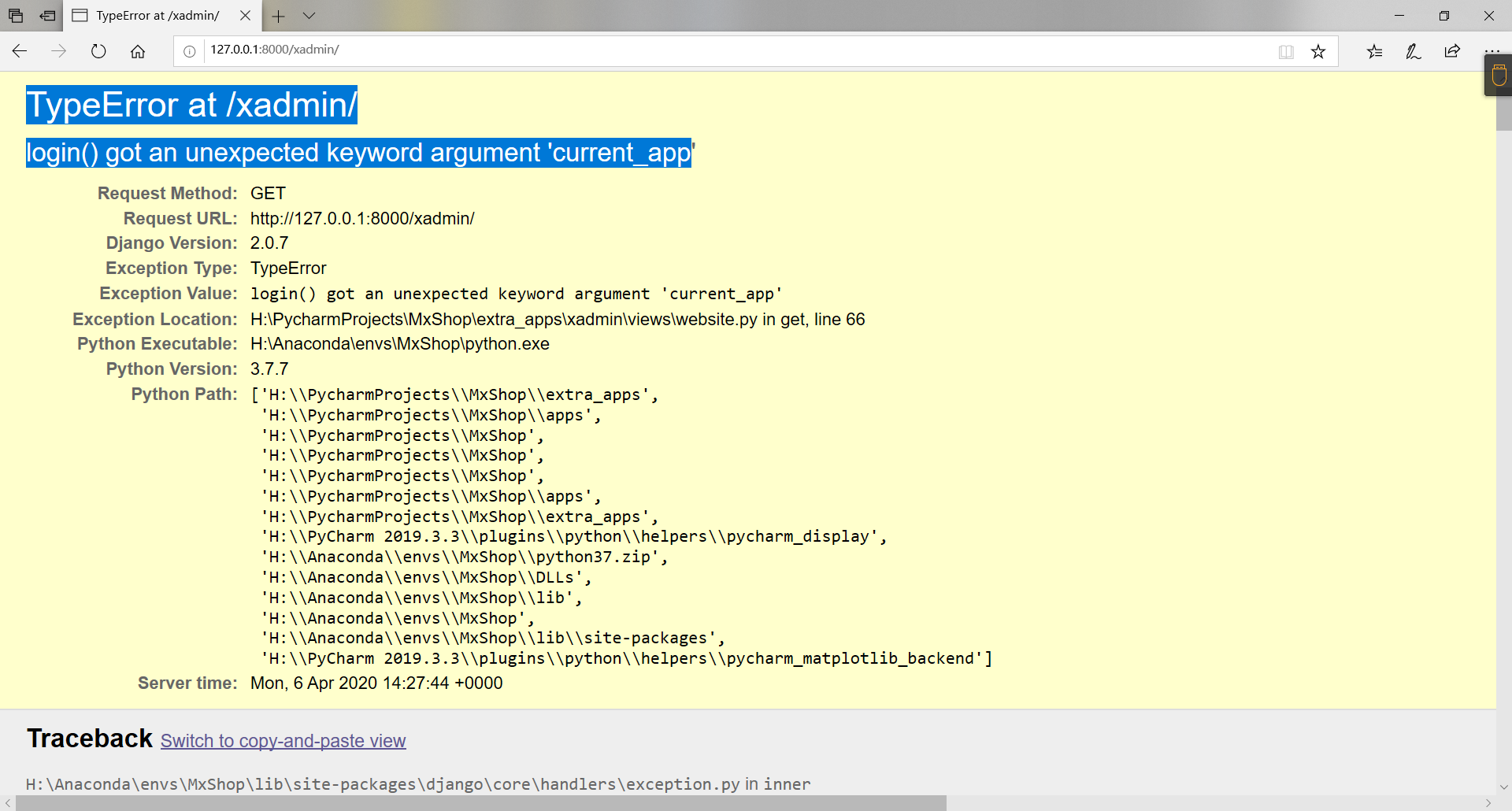Viewport: 1512px width, 811px height.
Task: Click the horizontal scrollbar at page bottom
Action: click(x=480, y=803)
